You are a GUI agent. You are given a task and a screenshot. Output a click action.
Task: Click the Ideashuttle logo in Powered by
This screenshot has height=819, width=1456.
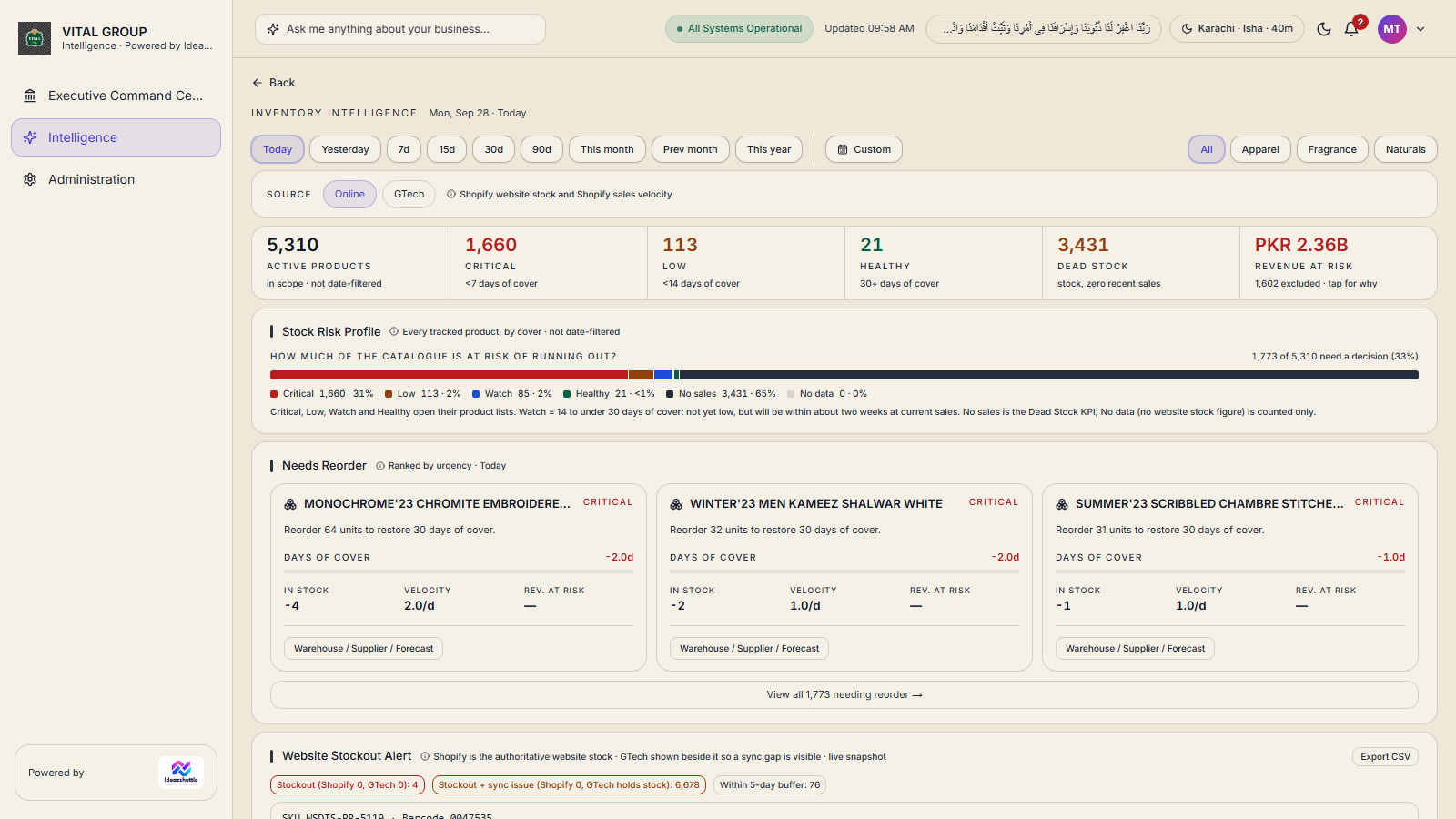[x=180, y=773]
